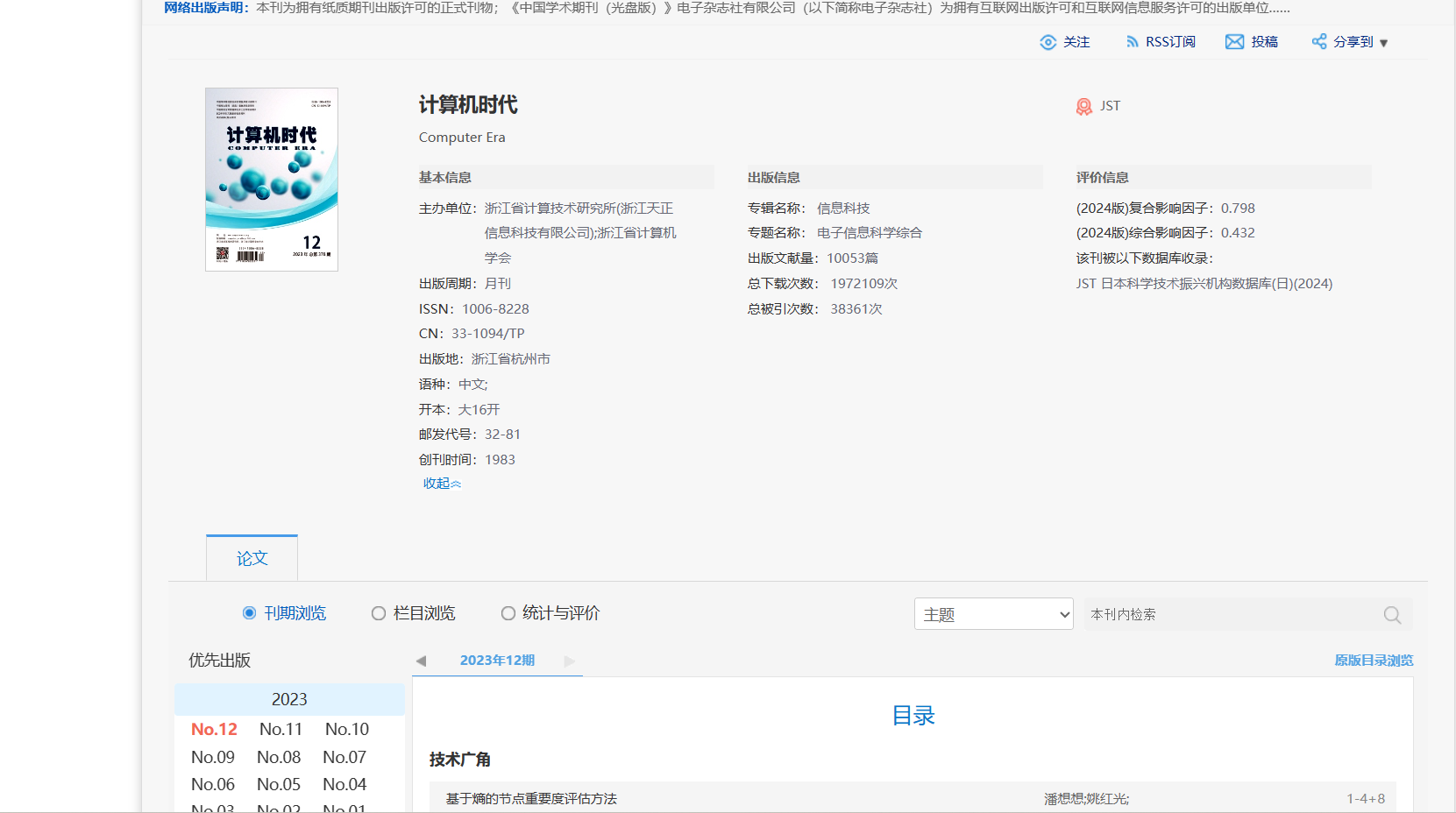The image size is (1456, 813).
Task: Select the 栏目浏览 radio button
Action: [x=379, y=613]
